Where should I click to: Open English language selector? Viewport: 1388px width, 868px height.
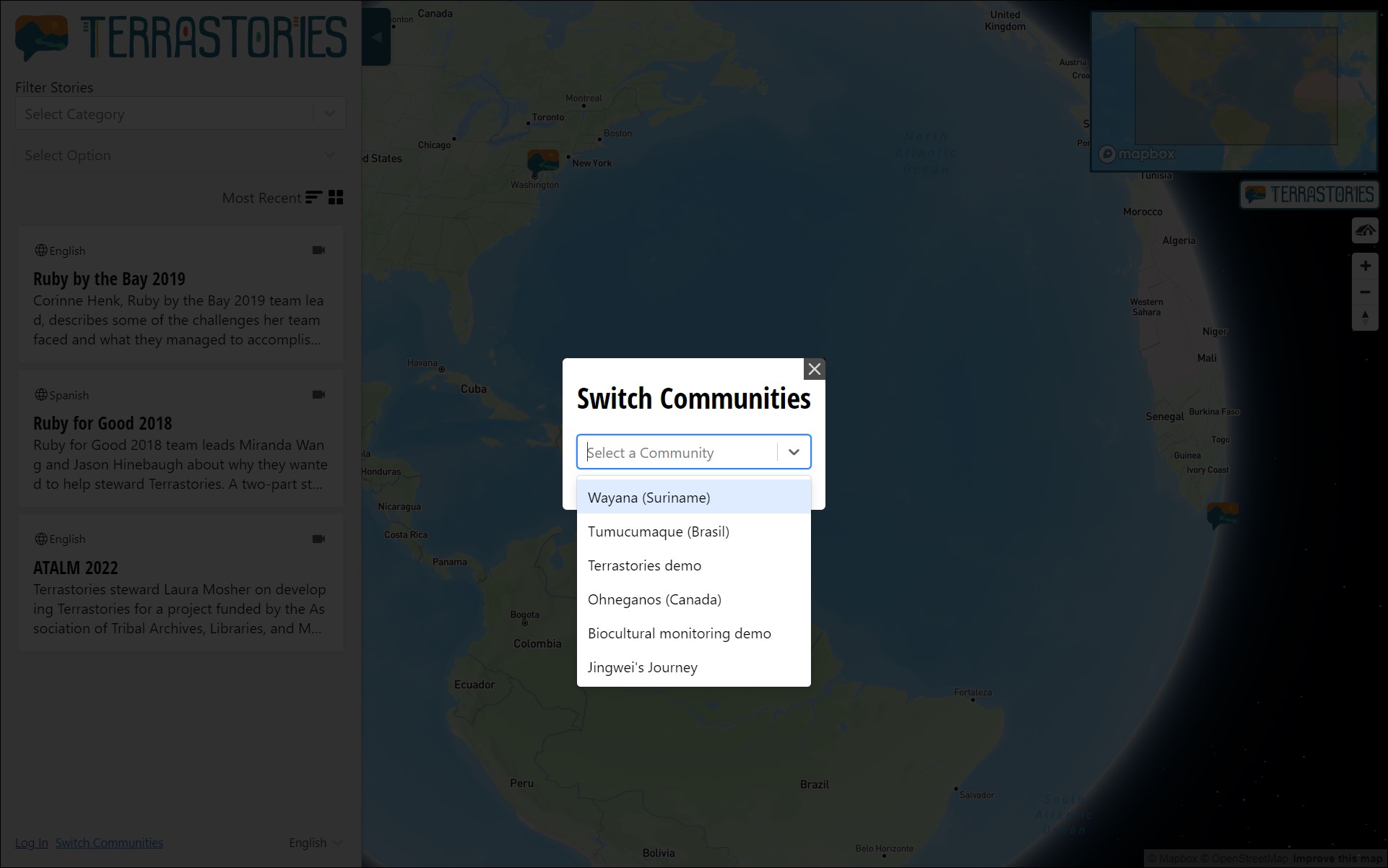(x=315, y=843)
